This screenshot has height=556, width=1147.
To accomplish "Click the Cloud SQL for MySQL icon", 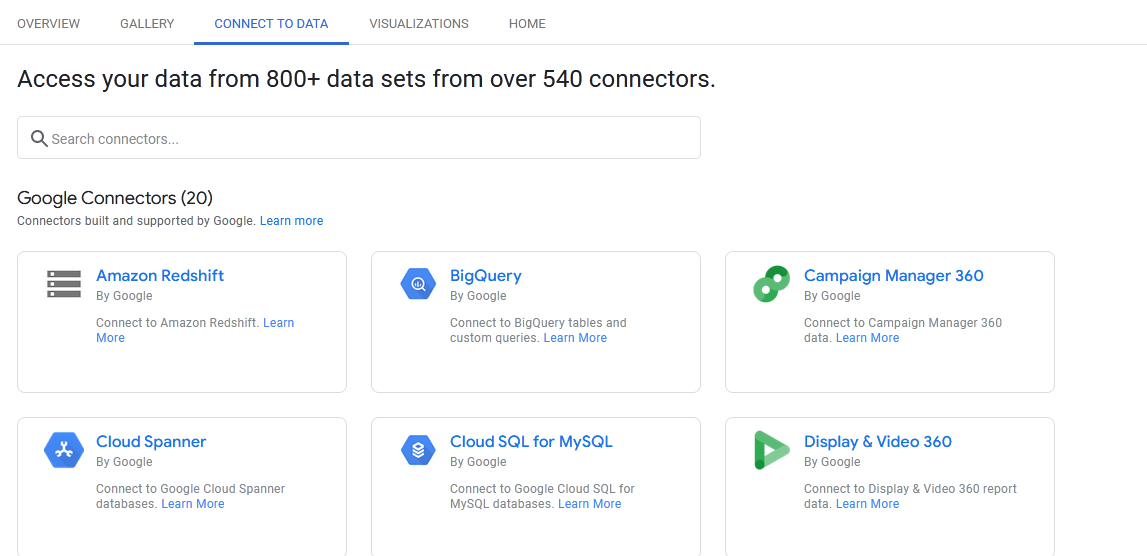I will (x=418, y=450).
